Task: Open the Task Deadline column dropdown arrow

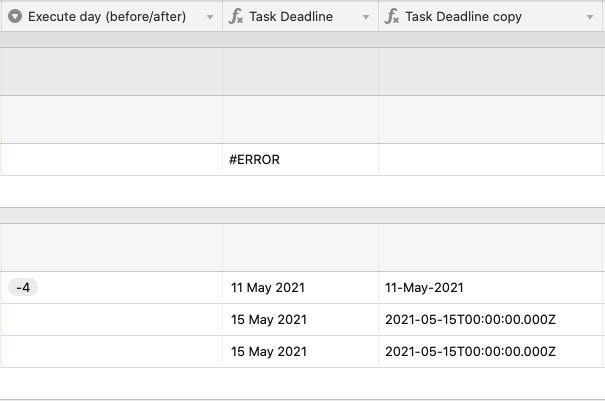Action: 366,17
